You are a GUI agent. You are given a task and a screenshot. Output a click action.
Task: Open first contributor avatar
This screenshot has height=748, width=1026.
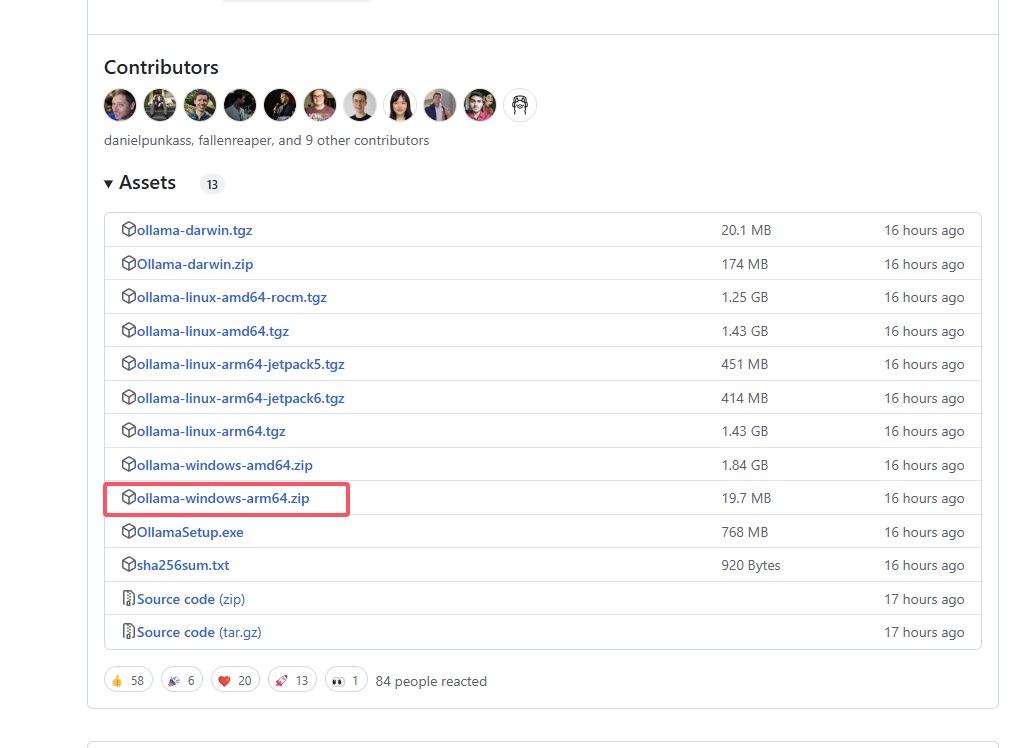[120, 105]
